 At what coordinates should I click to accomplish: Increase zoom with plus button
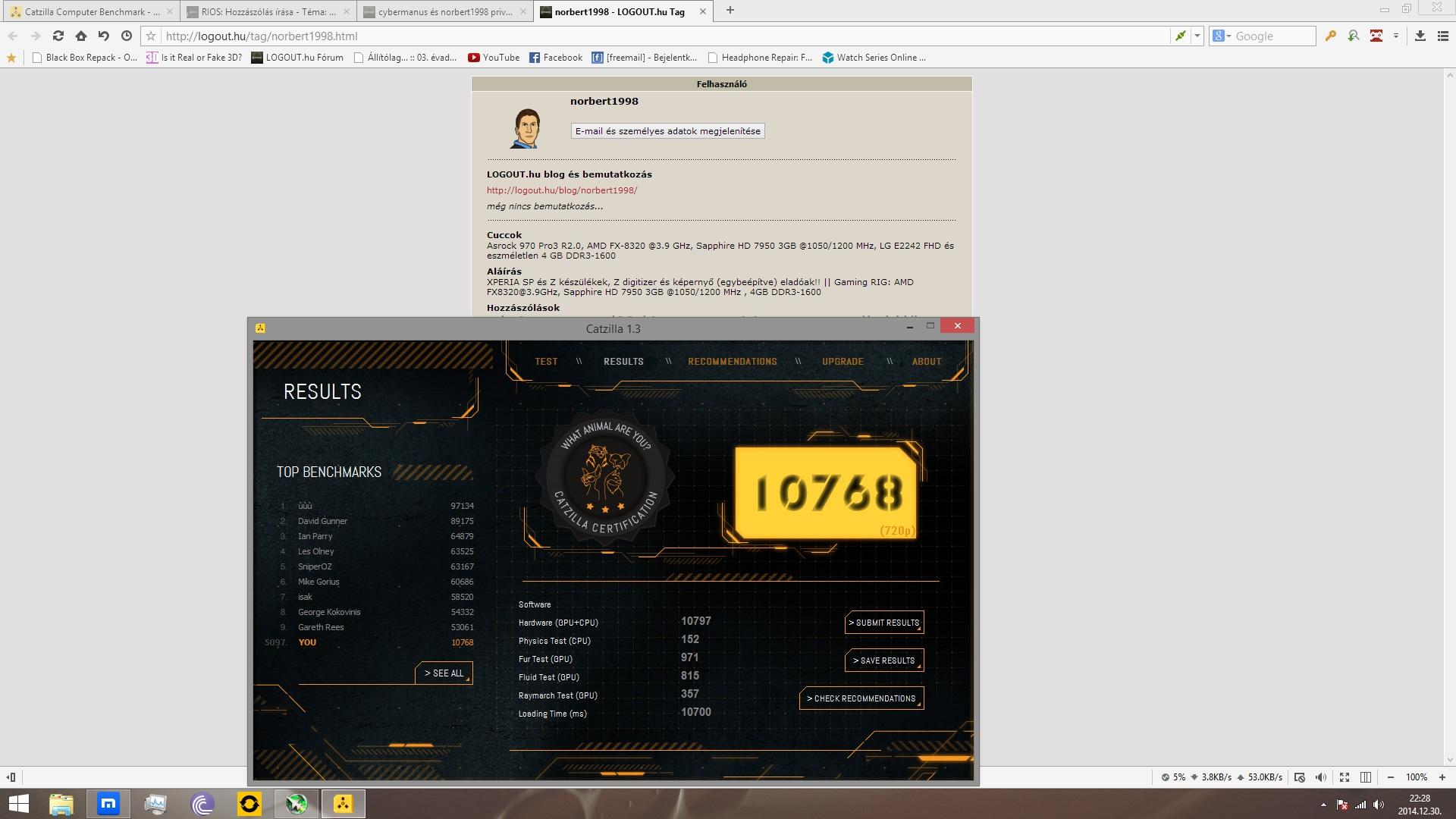point(1442,777)
